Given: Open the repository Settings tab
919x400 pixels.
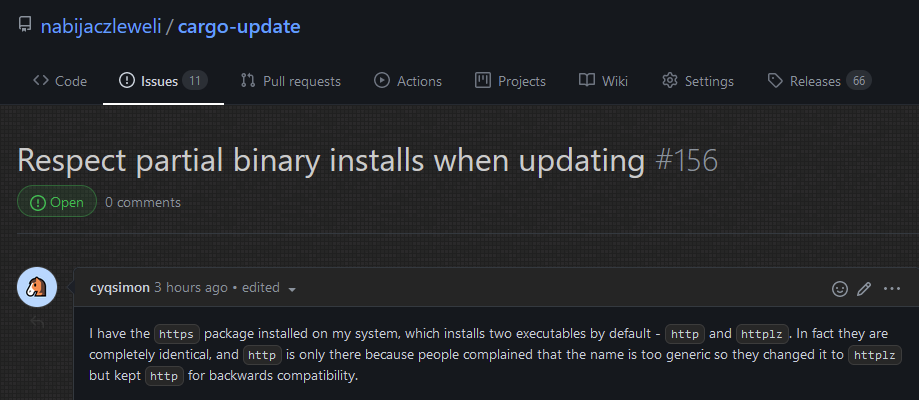Looking at the screenshot, I should 698,81.
